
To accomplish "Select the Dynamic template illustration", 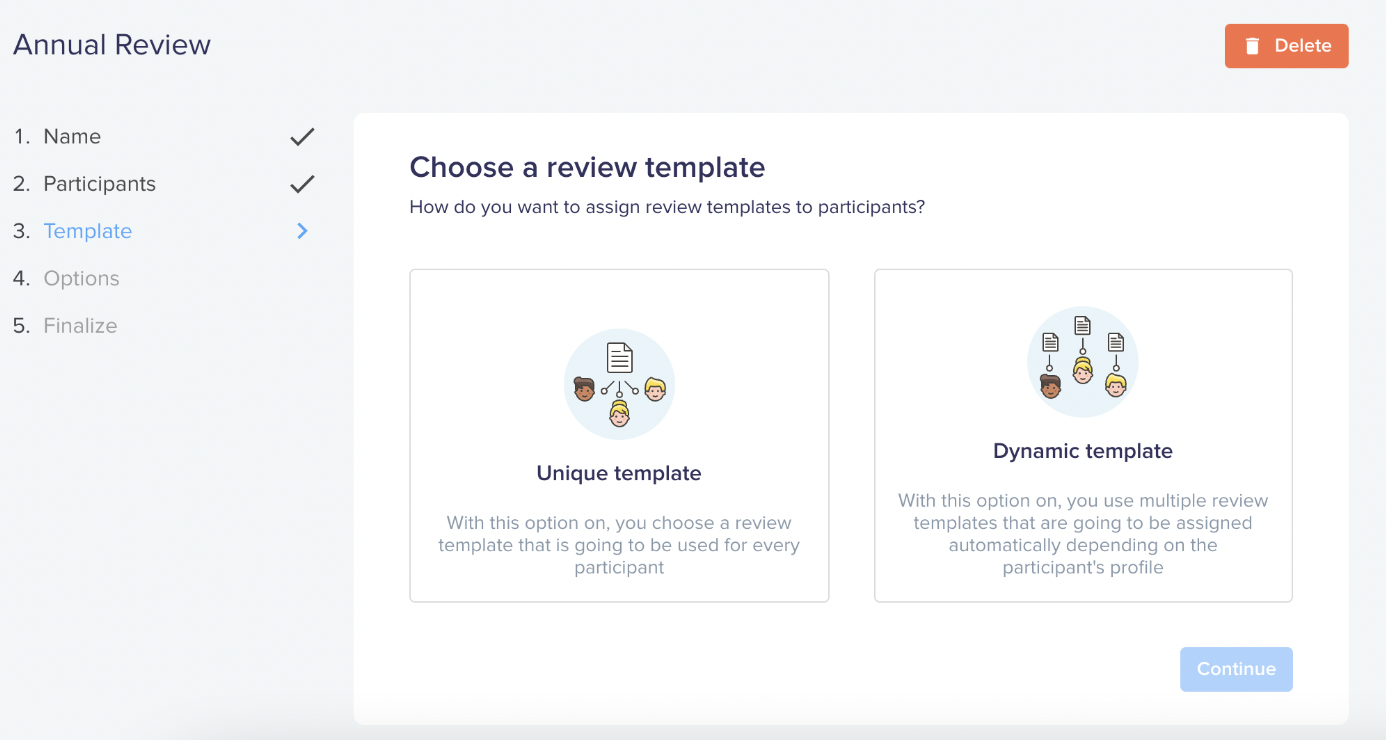I will coord(1083,362).
